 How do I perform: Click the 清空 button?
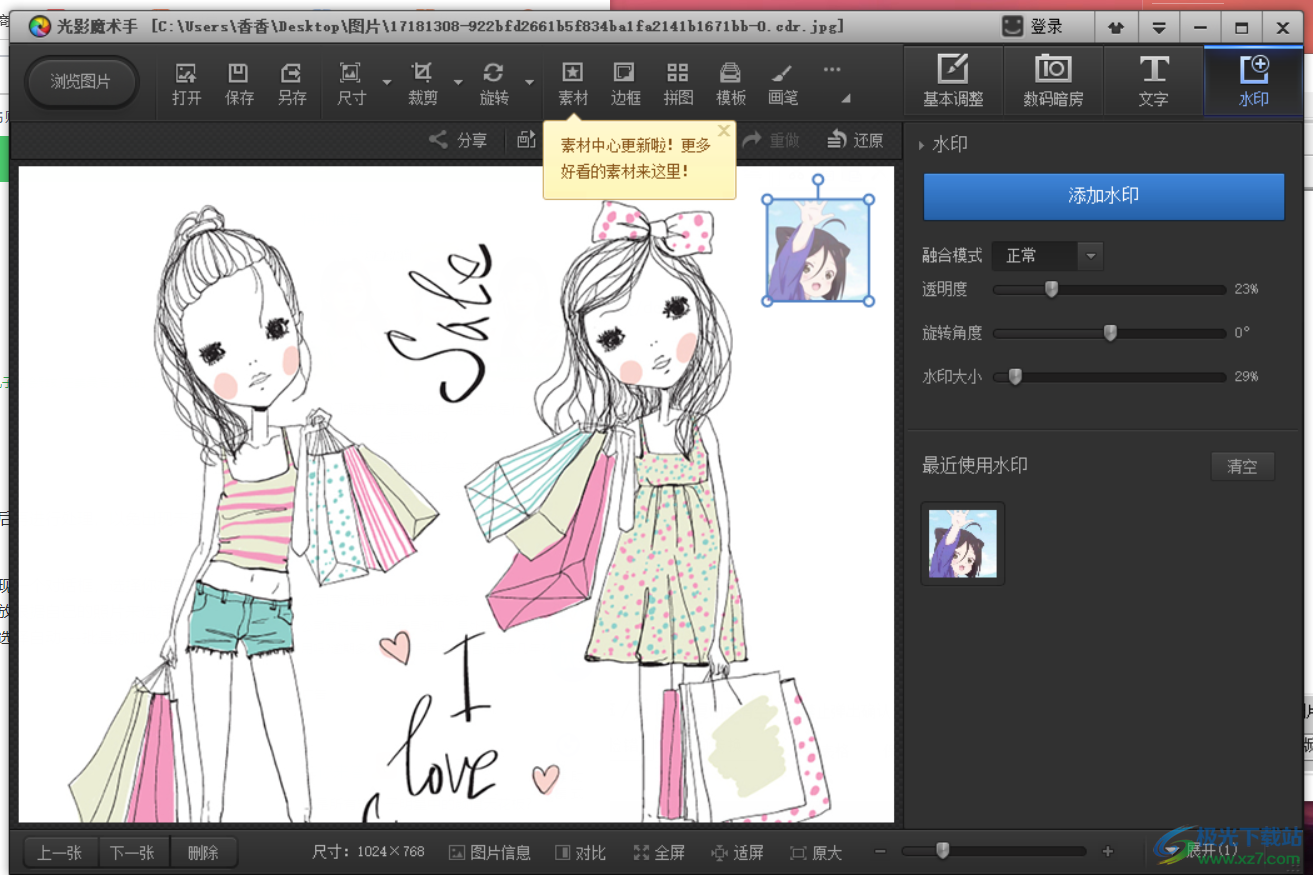1242,467
